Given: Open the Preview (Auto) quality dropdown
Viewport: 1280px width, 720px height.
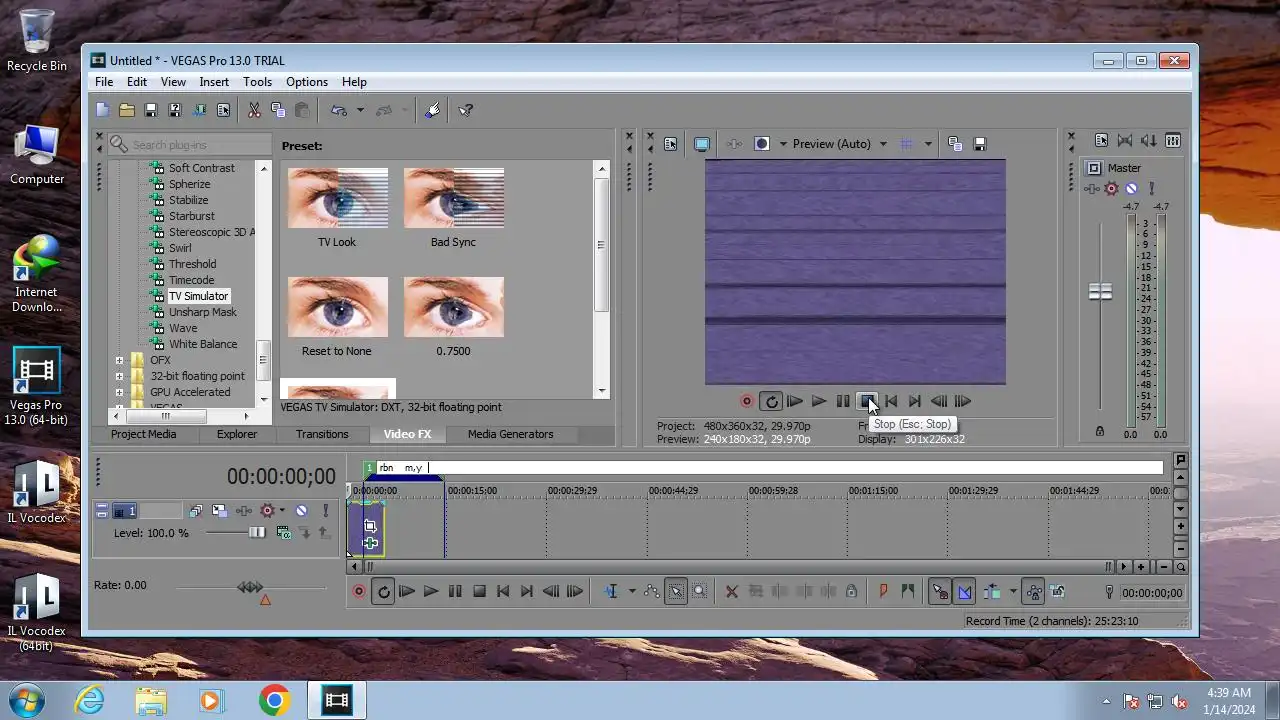Looking at the screenshot, I should point(883,144).
